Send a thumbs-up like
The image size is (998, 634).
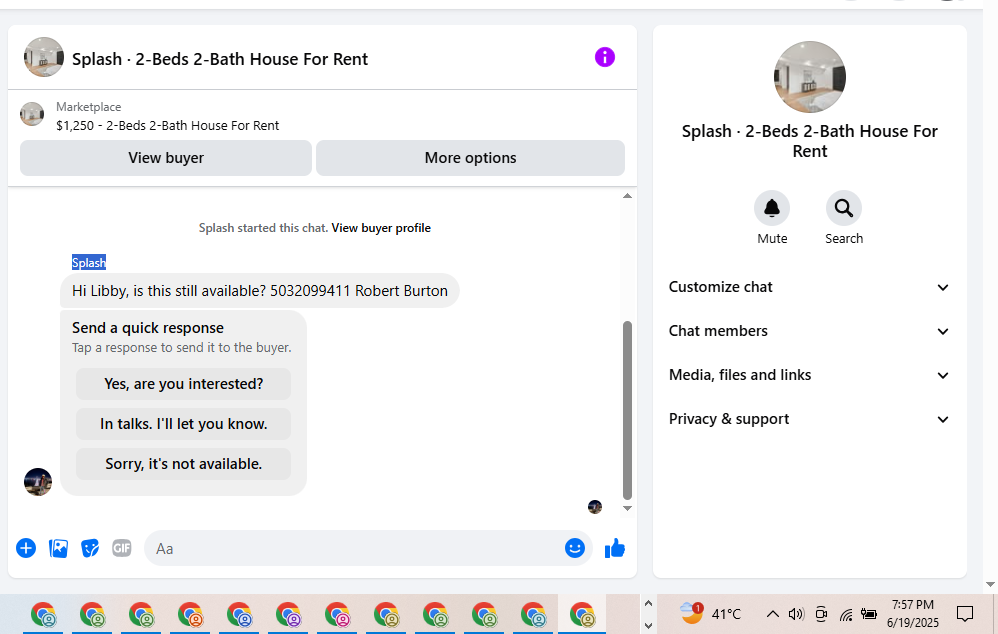[x=615, y=548]
